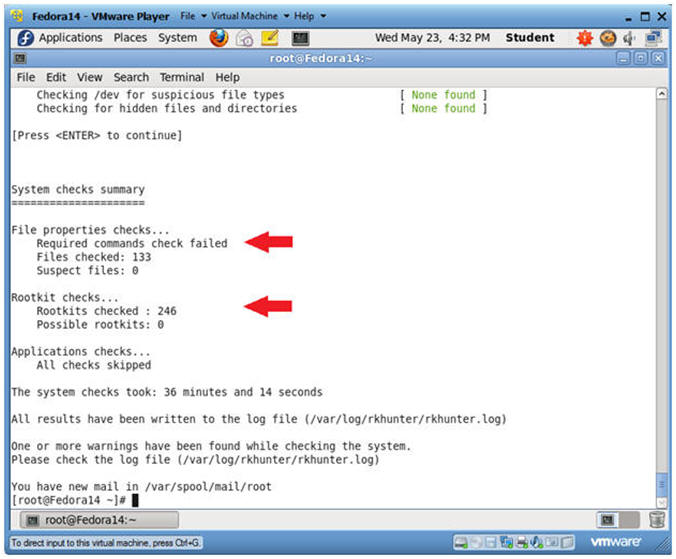Viewport: 676px width, 559px height.
Task: Open the terminal Help menu
Action: click(227, 78)
